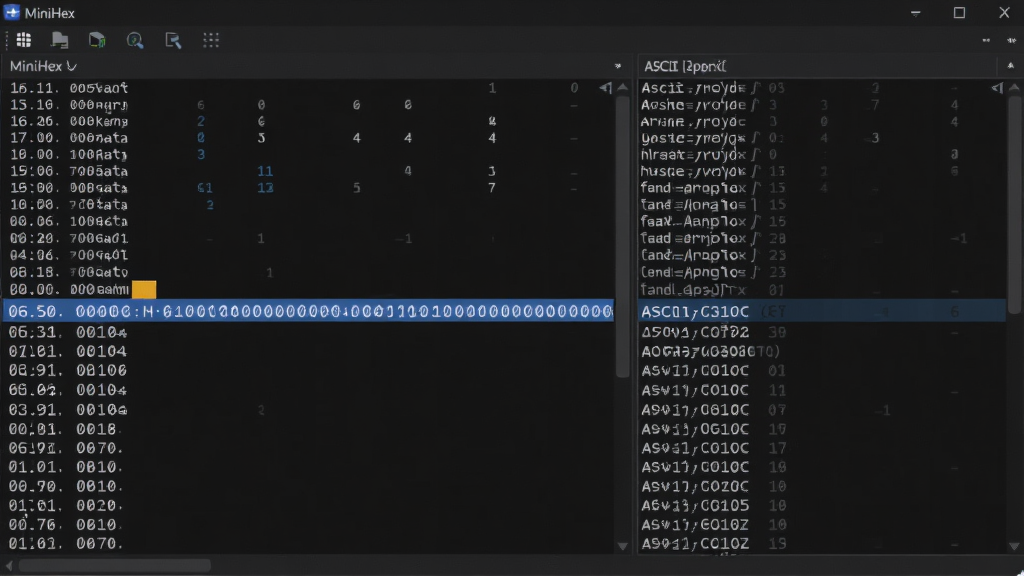Select the highlighted hex row starting 06.50.
Image resolution: width=1024 pixels, height=576 pixels.
[308, 312]
